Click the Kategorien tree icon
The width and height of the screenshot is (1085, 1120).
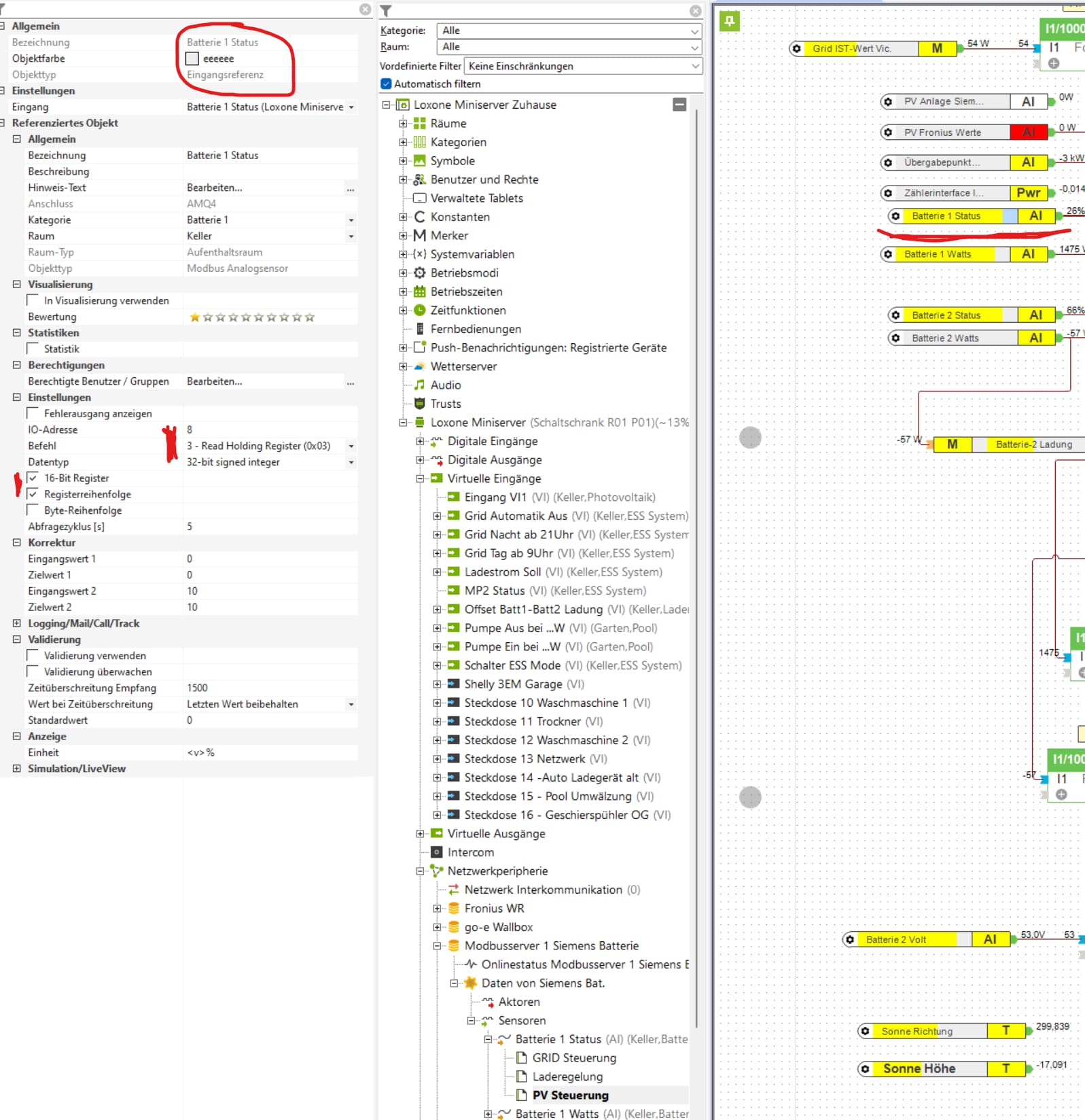(420, 142)
